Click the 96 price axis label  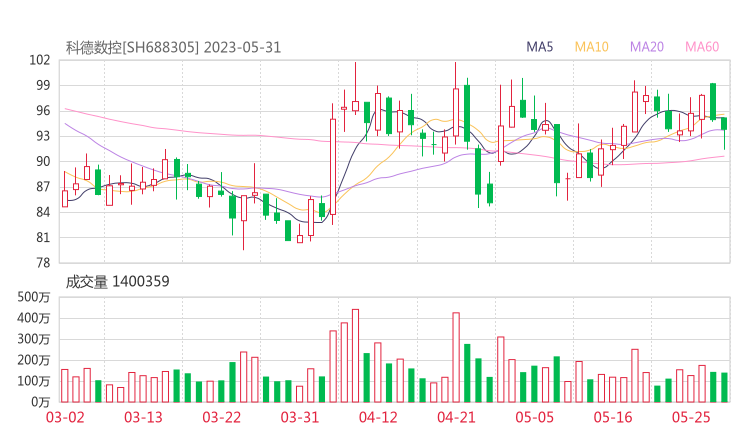(43, 111)
